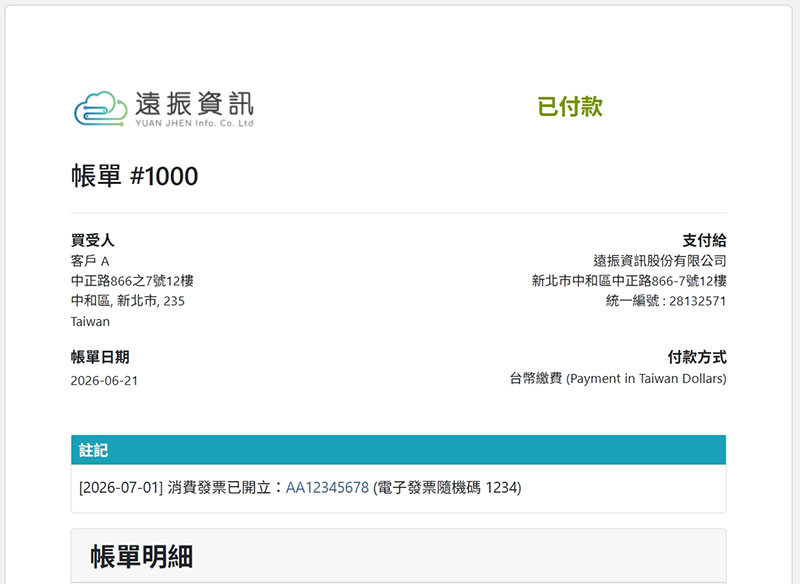This screenshot has width=800, height=584.
Task: Click customer name 客戶 A
Action: [90, 261]
